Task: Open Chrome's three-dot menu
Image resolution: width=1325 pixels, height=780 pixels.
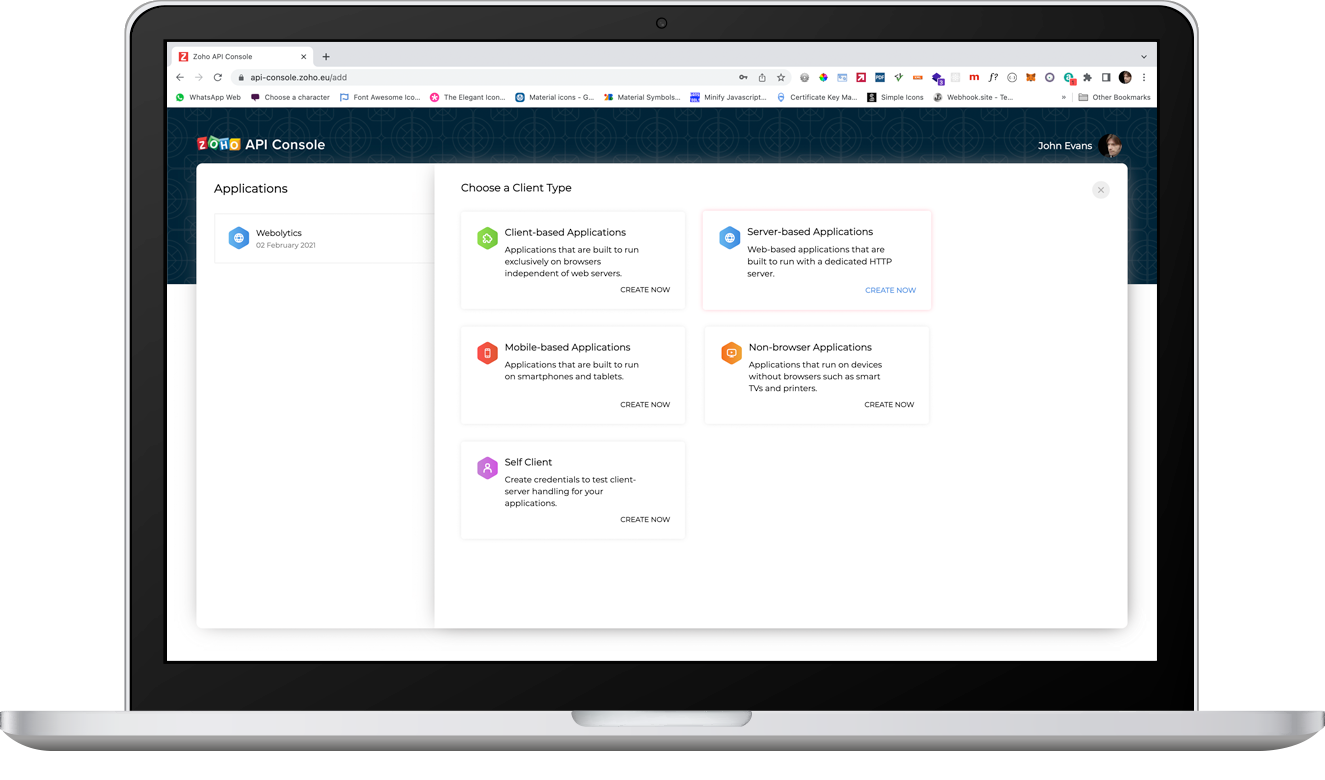Action: pyautogui.click(x=1144, y=77)
